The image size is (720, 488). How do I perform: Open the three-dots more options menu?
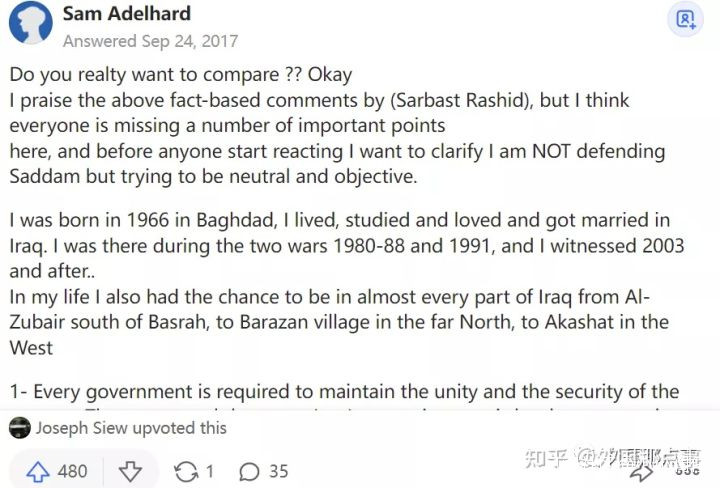(686, 471)
